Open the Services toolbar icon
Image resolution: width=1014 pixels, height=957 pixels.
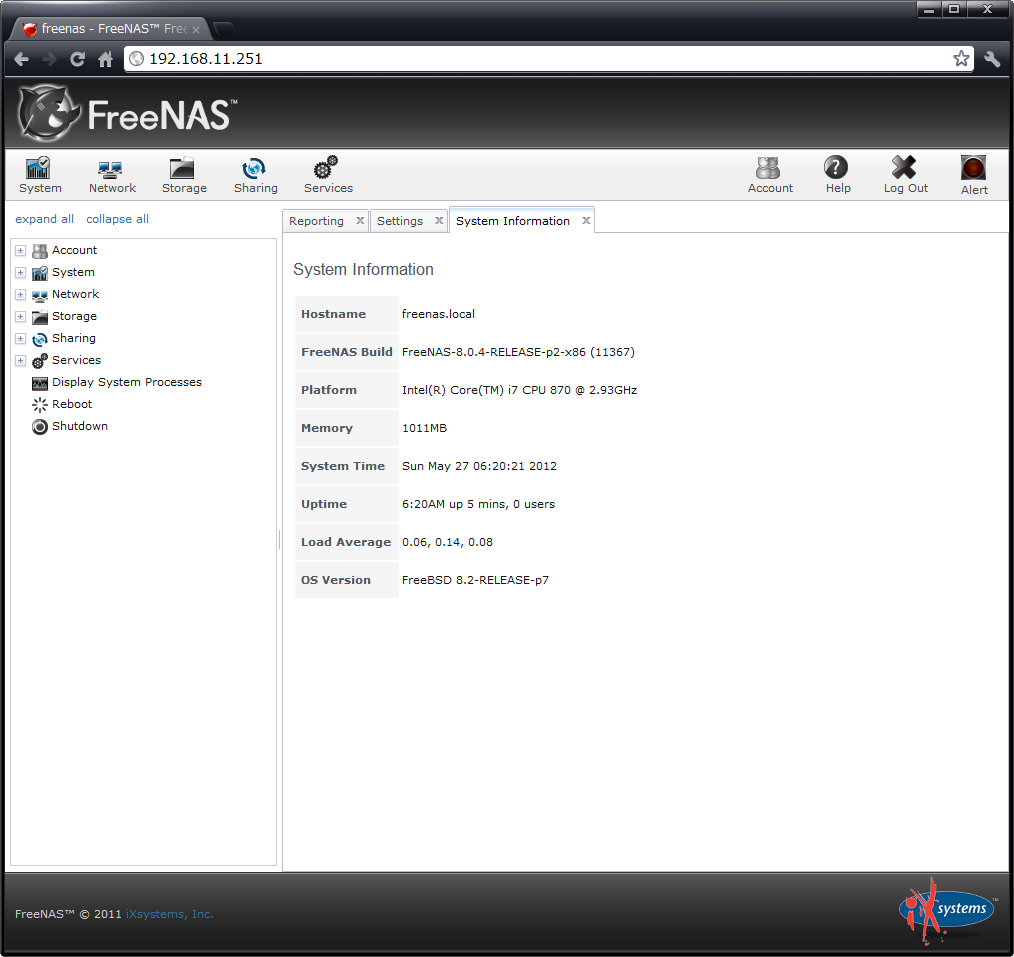pos(328,175)
